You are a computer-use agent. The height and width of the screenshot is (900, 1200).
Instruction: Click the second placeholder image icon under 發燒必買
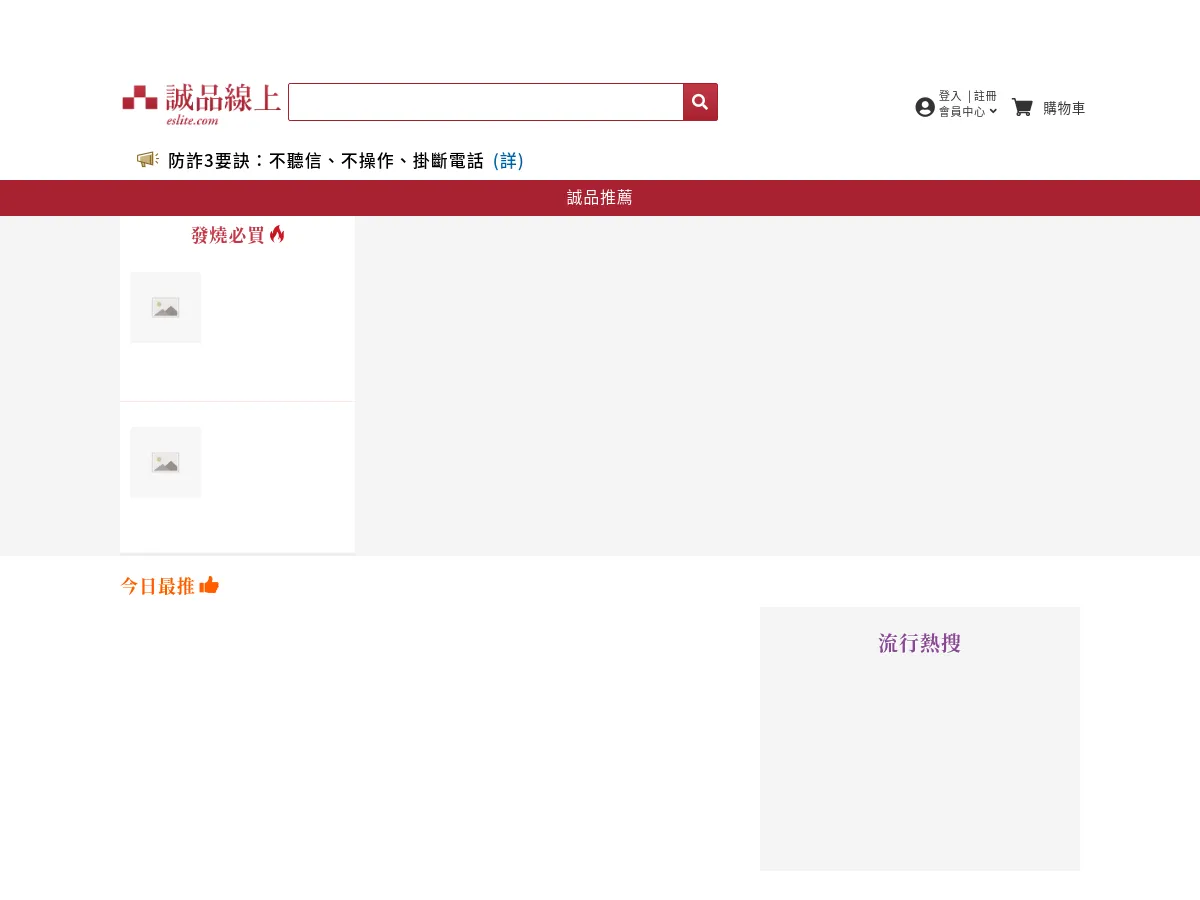point(165,462)
